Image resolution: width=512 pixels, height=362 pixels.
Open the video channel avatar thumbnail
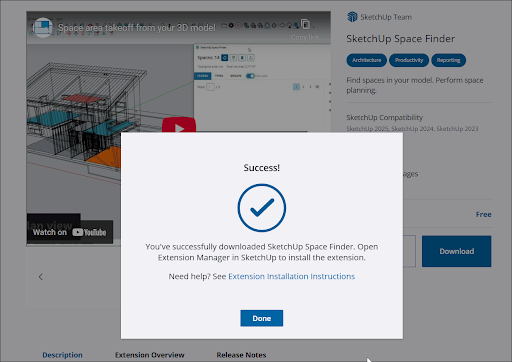pyautogui.click(x=43, y=27)
